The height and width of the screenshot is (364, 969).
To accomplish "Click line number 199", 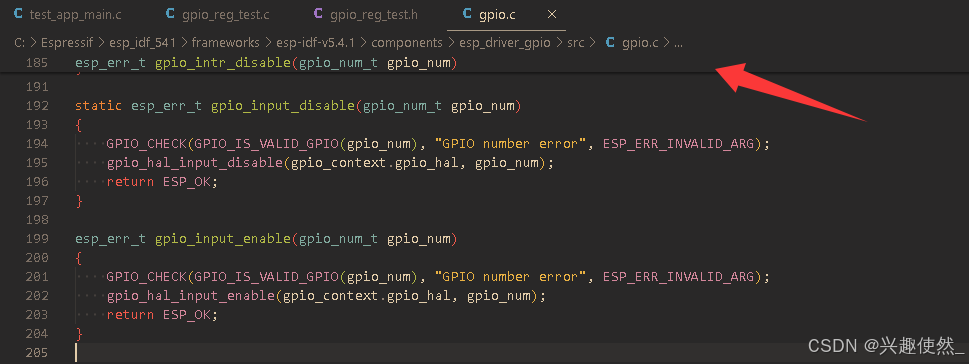I will 38,239.
